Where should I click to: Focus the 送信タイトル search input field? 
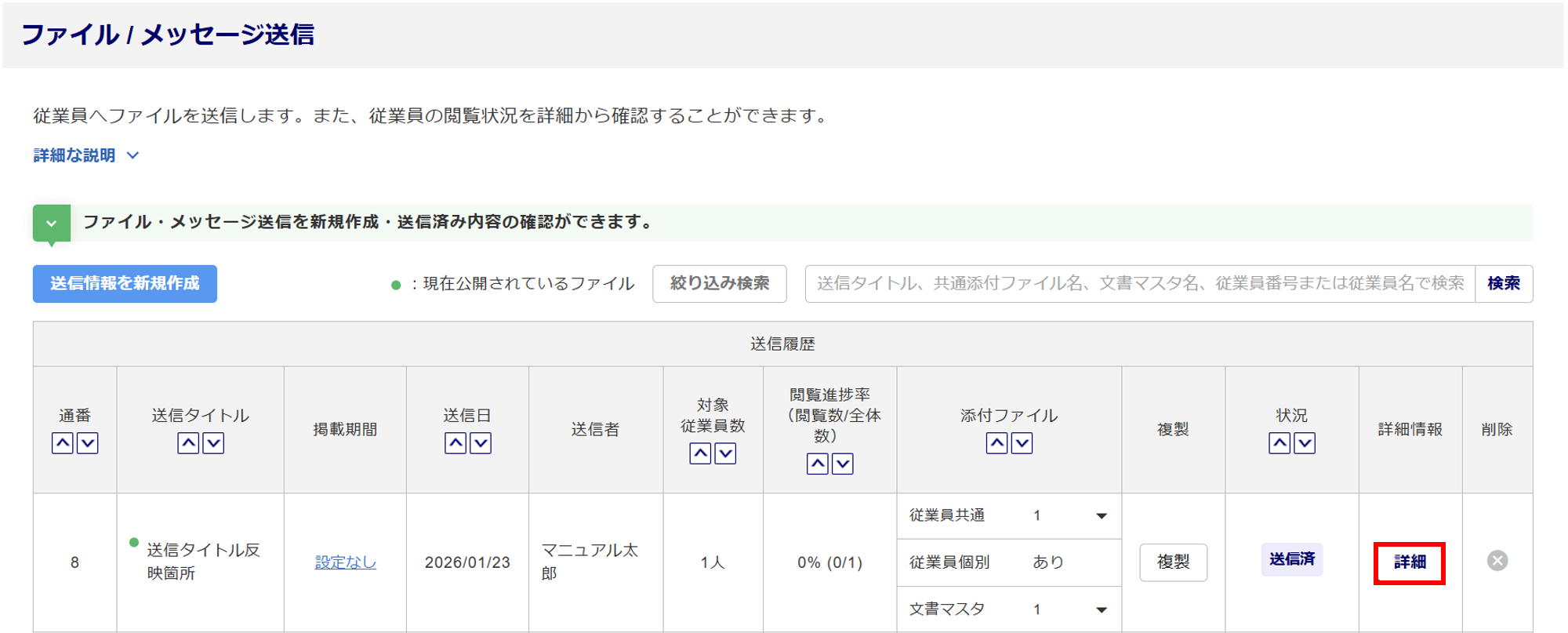click(x=1140, y=284)
